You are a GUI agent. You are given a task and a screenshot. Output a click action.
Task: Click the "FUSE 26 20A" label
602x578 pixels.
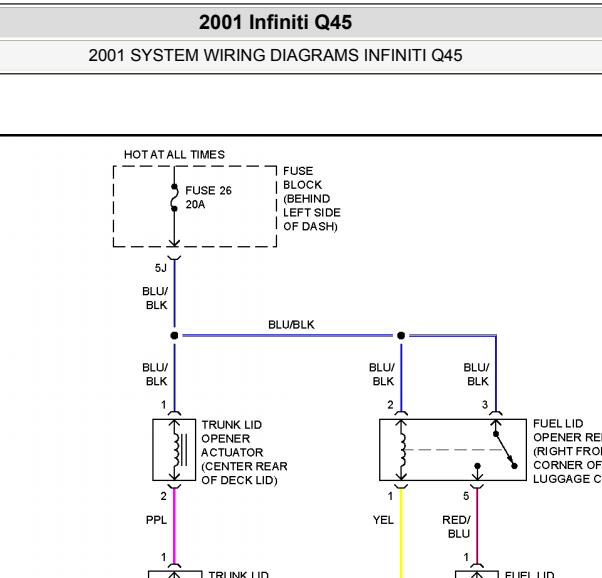[x=208, y=197]
